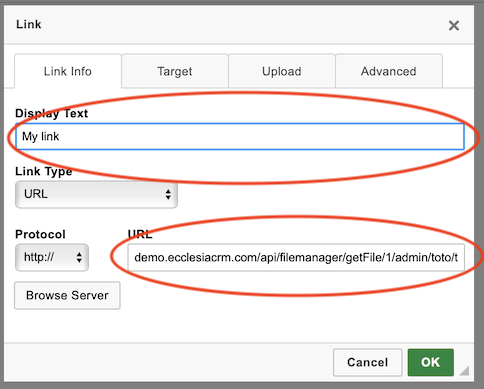The image size is (484, 389).
Task: Open the Link Type dropdown showing URL
Action: (96, 194)
